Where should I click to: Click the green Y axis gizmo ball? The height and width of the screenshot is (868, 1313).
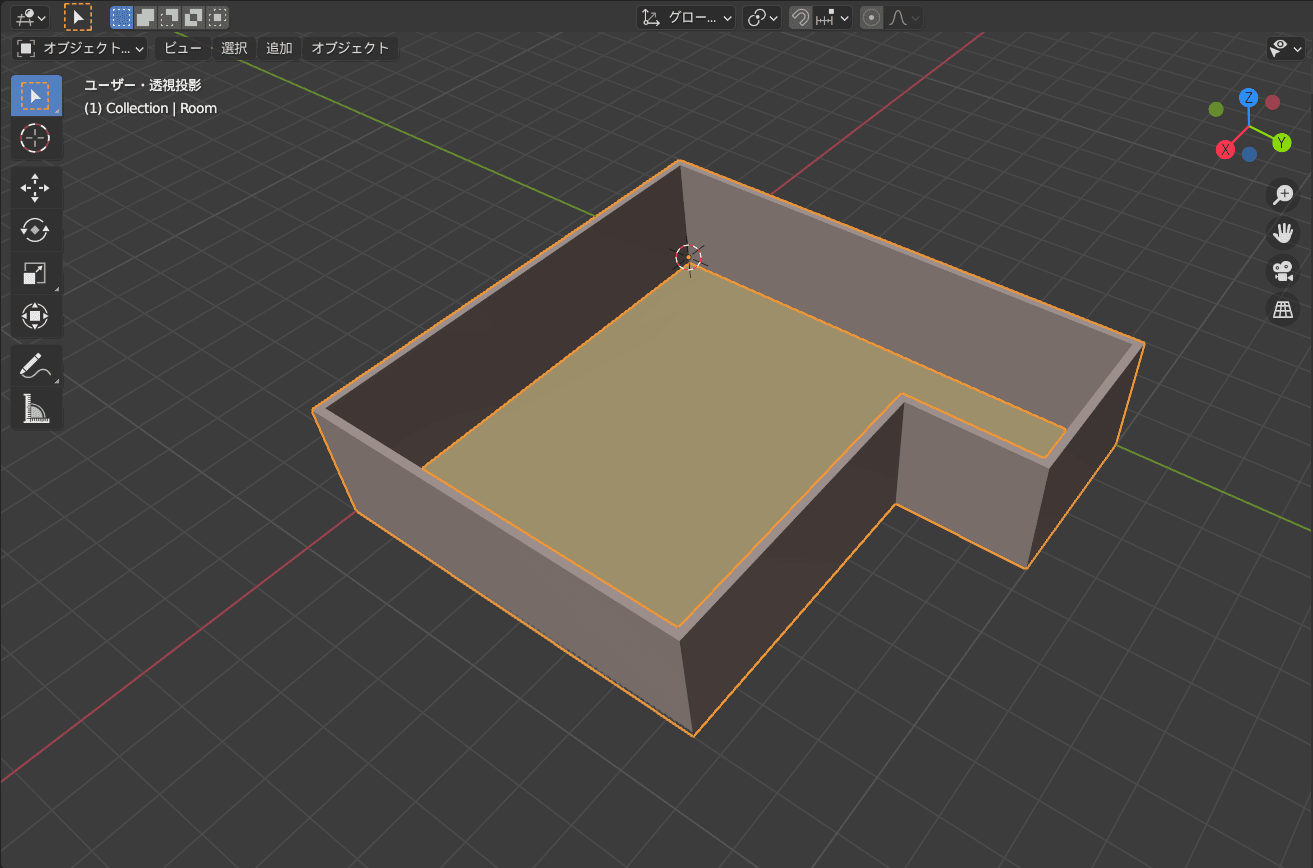1281,143
